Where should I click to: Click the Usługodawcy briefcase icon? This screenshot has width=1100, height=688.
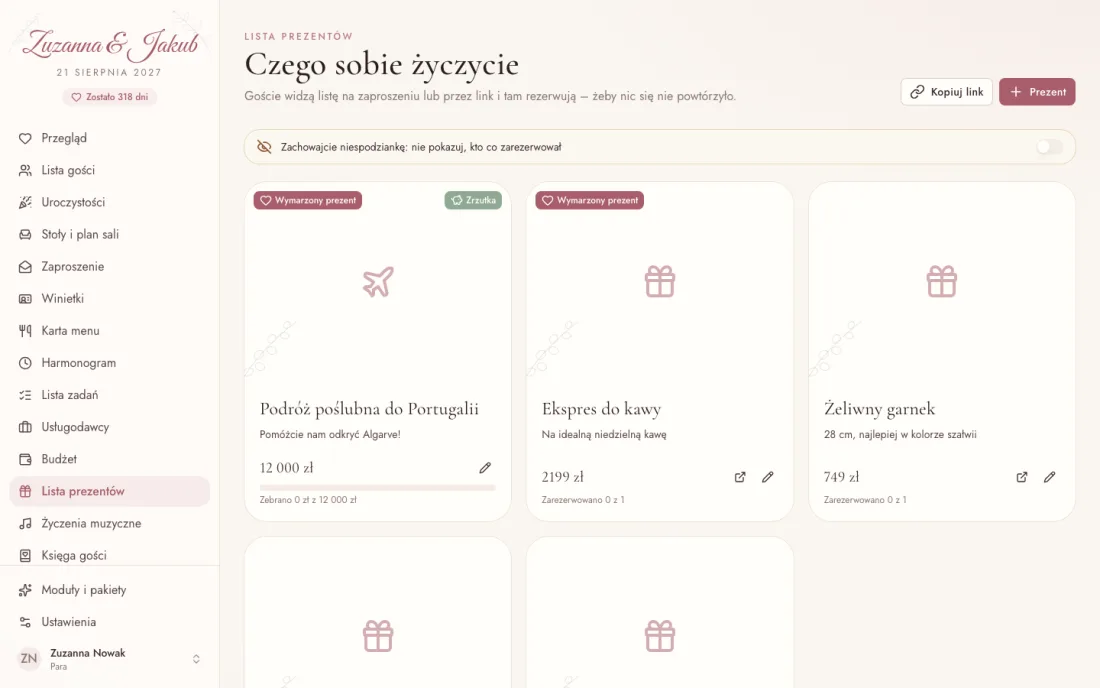tap(25, 427)
